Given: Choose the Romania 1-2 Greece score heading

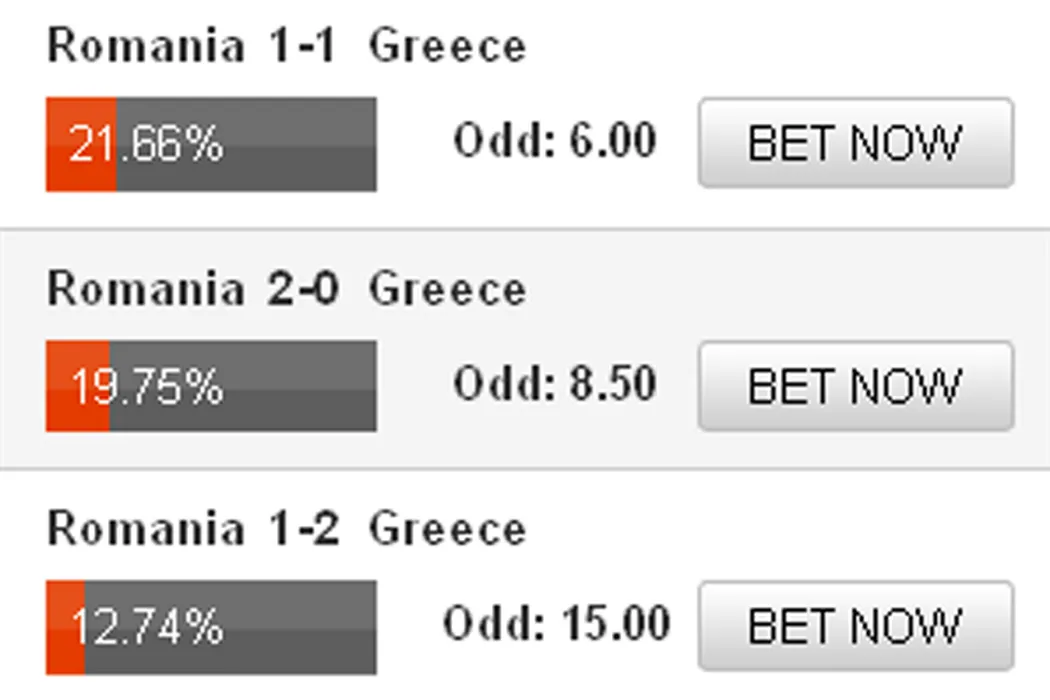Looking at the screenshot, I should (x=286, y=529).
